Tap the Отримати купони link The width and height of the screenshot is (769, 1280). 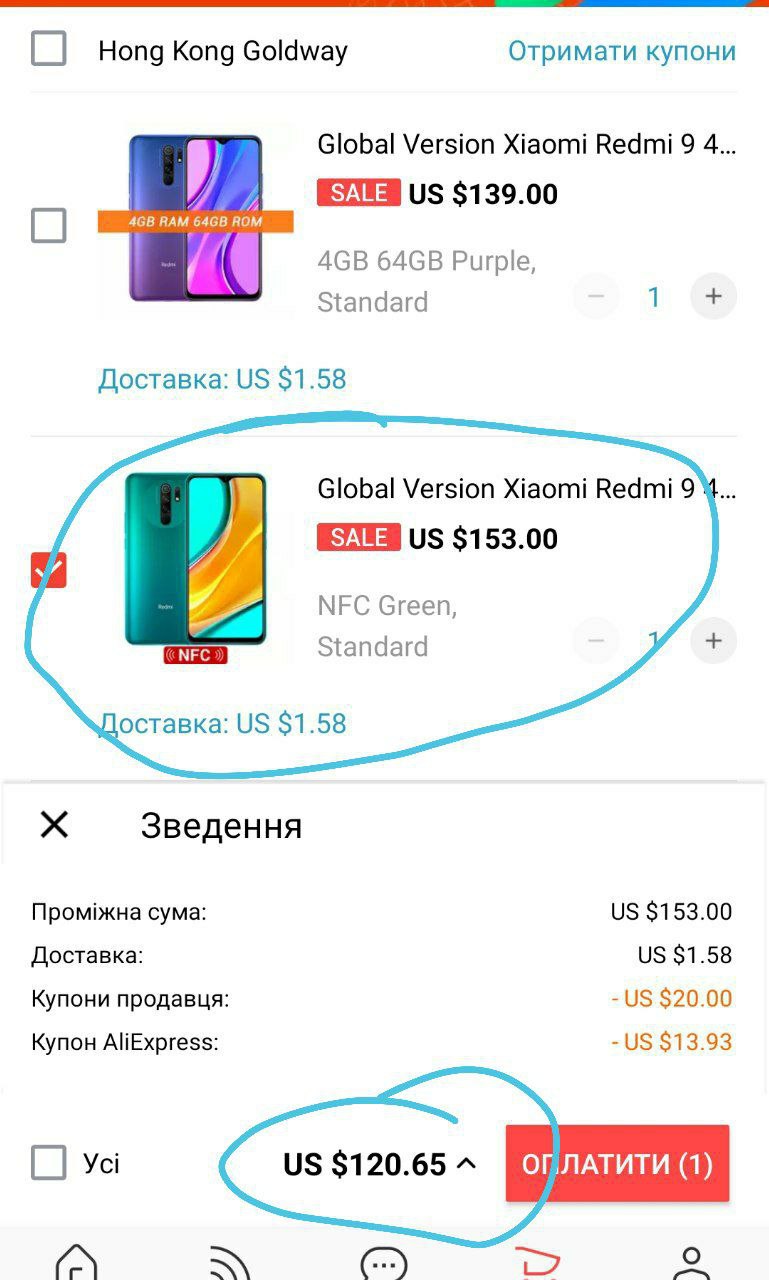coord(622,51)
